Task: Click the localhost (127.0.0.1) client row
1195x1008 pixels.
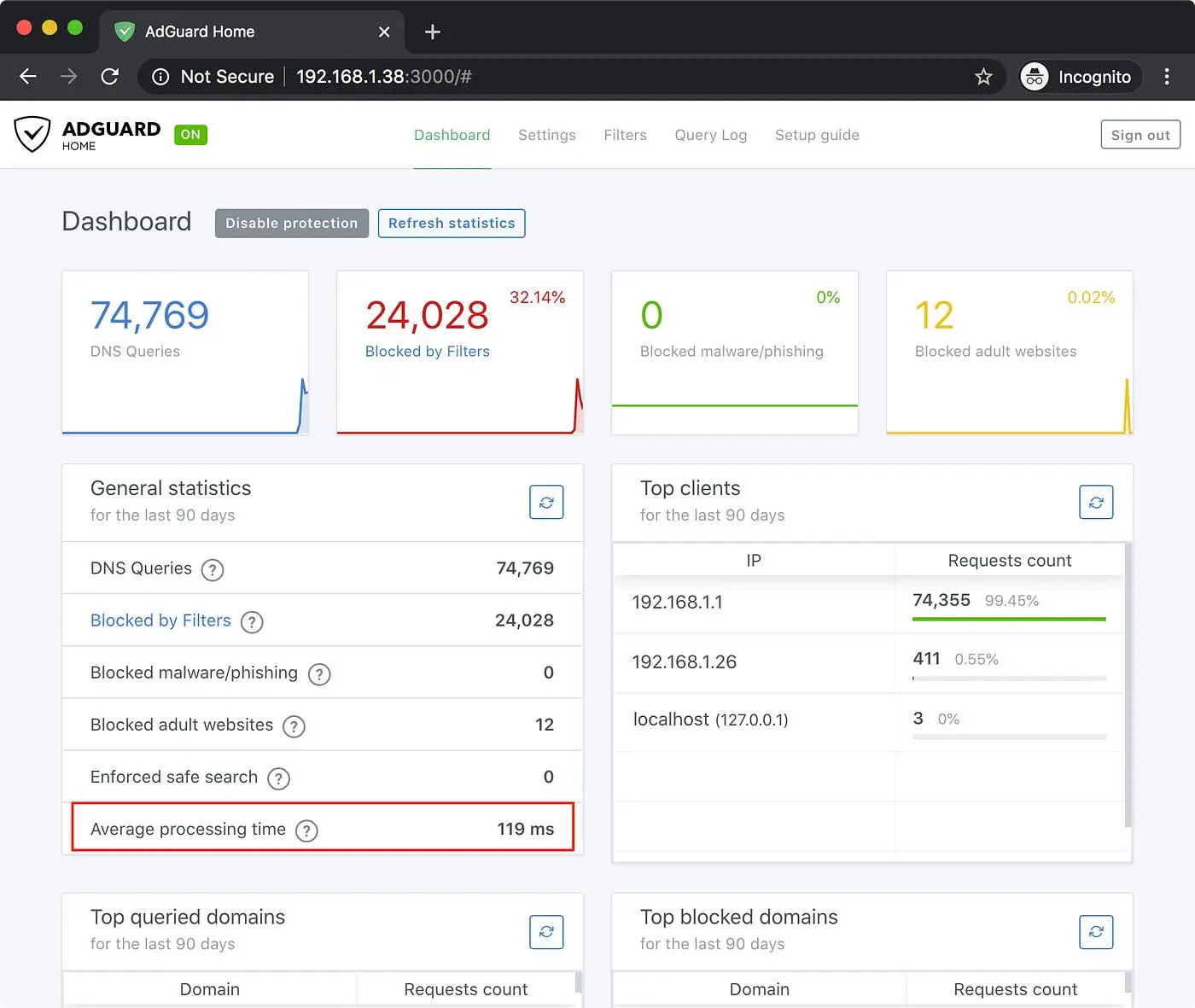Action: [x=869, y=720]
